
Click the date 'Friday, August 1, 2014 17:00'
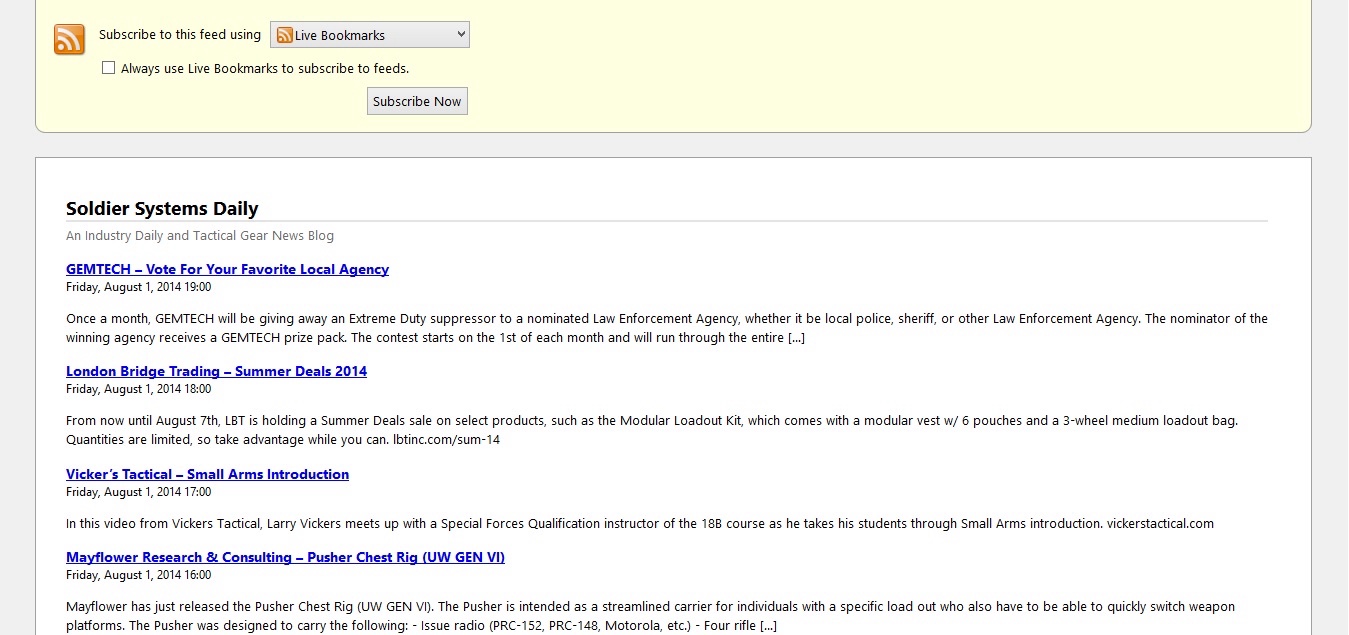click(138, 492)
